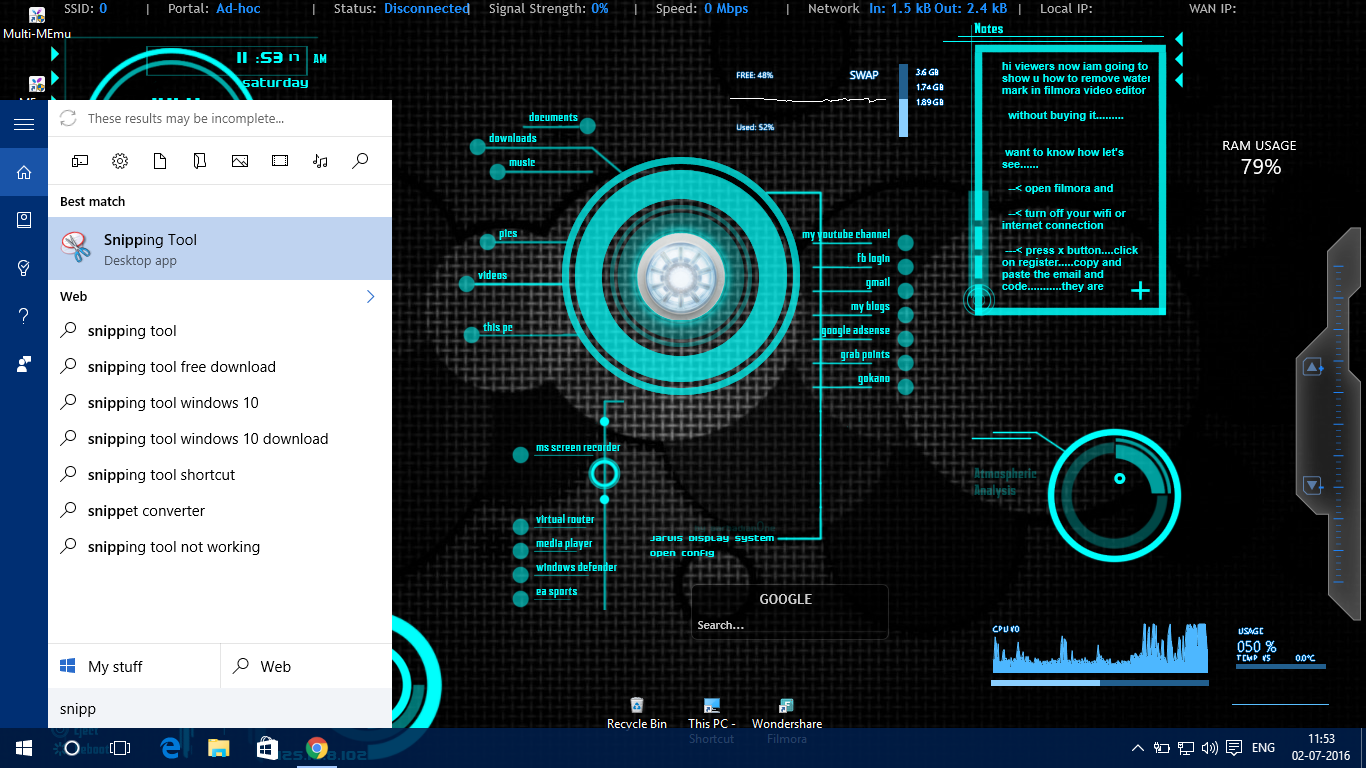
Task: Open File Explorer from the taskbar
Action: pos(219,748)
